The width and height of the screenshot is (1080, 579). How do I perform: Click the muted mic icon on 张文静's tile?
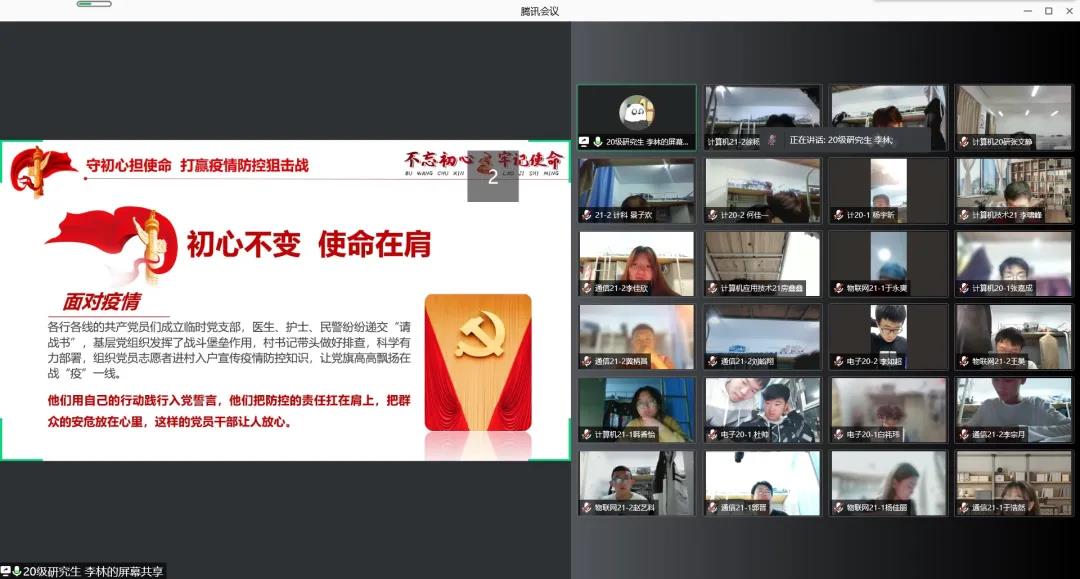click(964, 142)
